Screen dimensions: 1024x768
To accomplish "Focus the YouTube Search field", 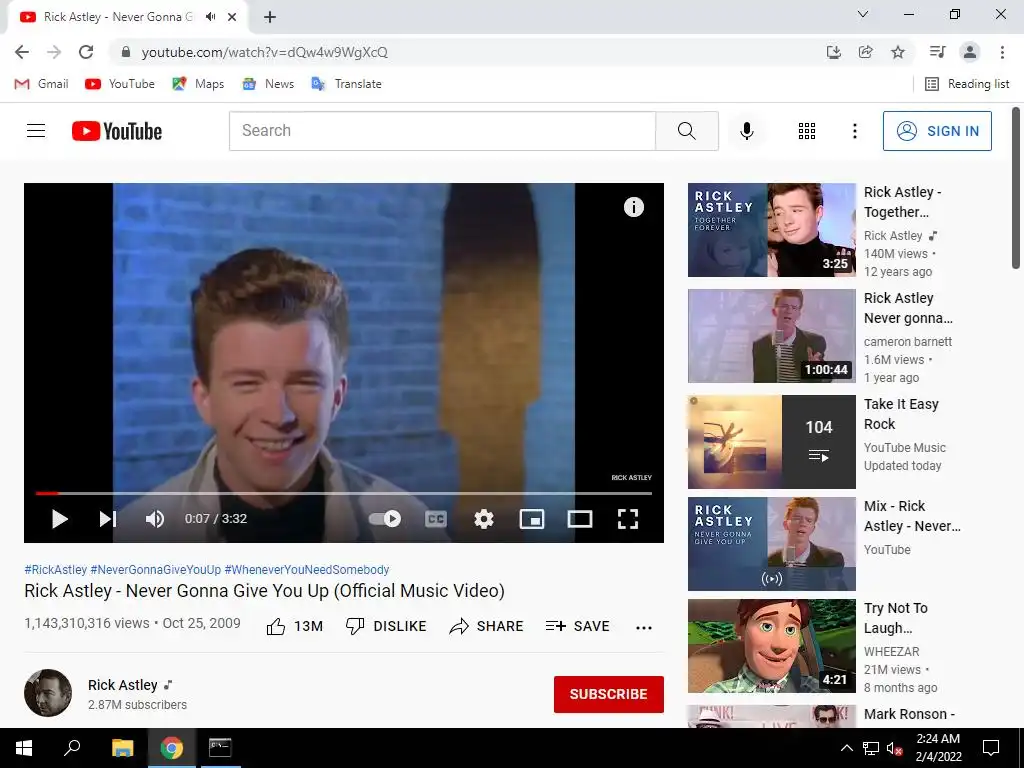I will (442, 131).
